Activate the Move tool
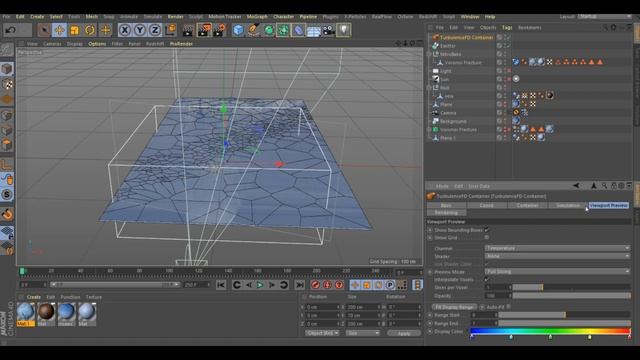Viewport: 640px width, 360px height. pos(59,30)
